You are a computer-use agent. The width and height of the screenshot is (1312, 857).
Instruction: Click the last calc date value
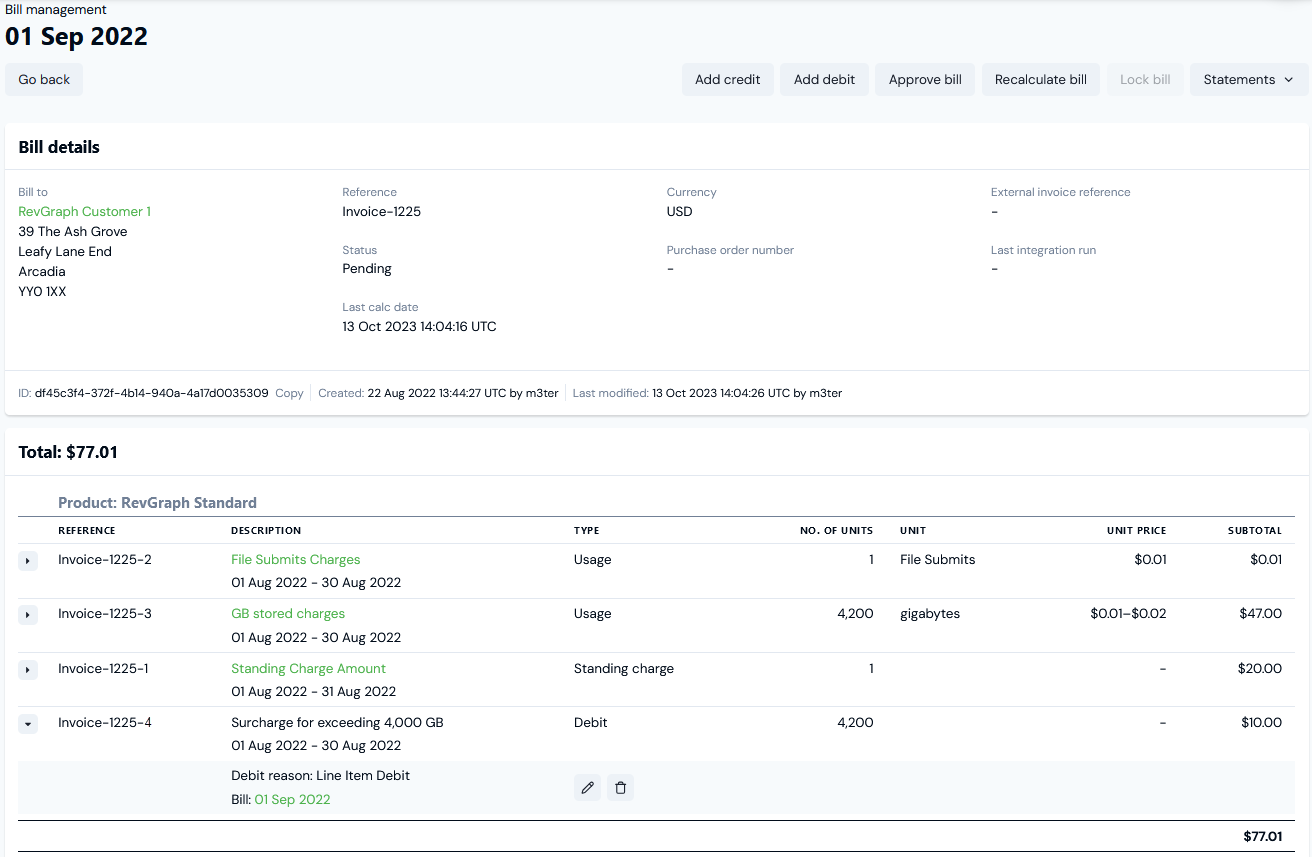point(419,327)
